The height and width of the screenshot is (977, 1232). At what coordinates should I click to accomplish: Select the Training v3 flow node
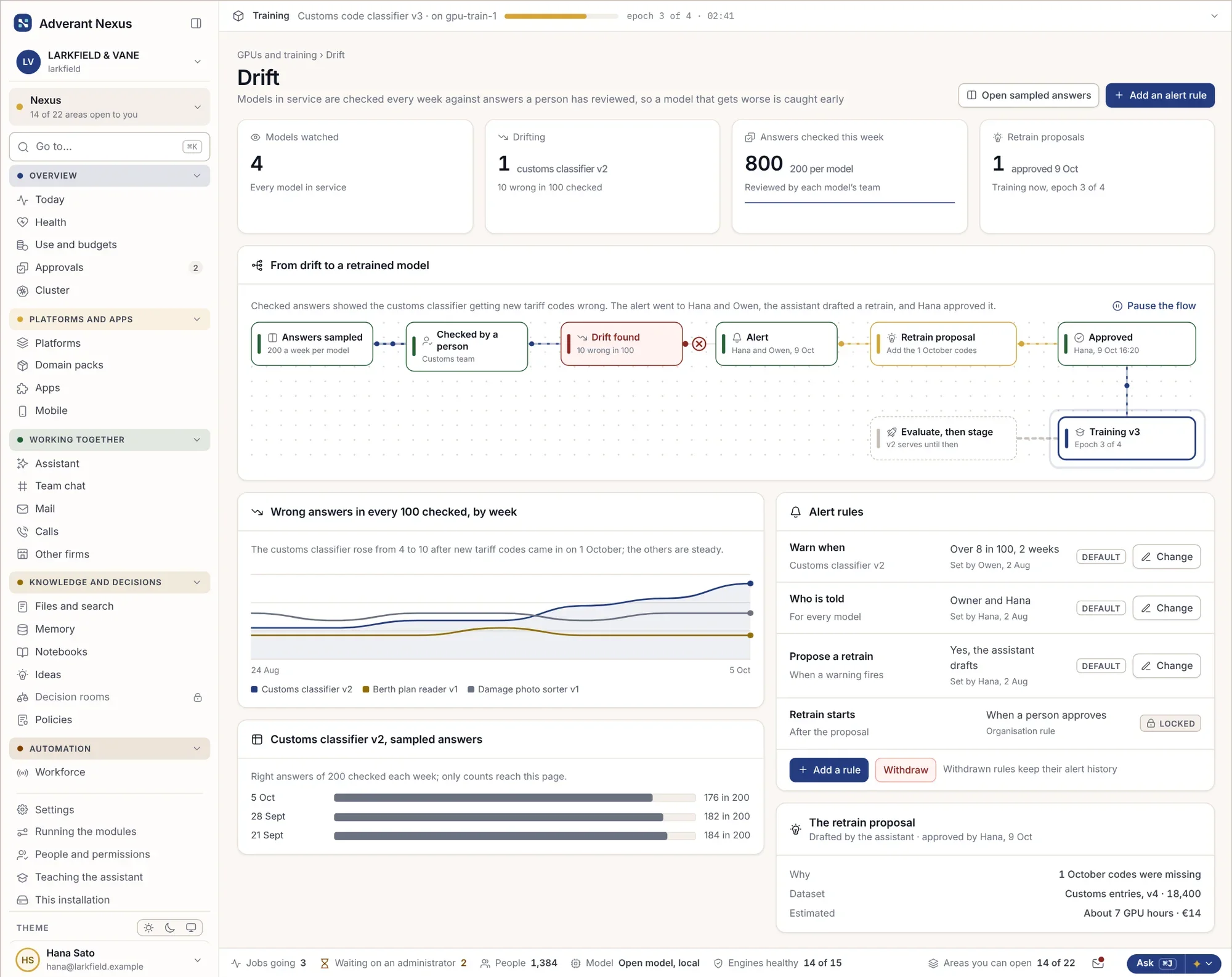pos(1127,439)
